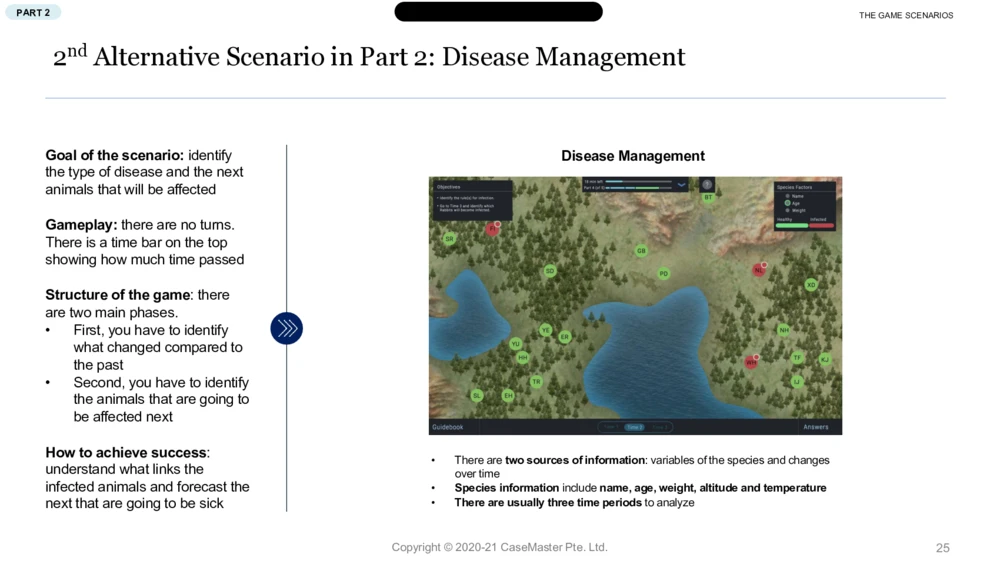Screen dimensions: 1000x564
Task: Click the infected WH animal marker
Action: click(x=751, y=362)
